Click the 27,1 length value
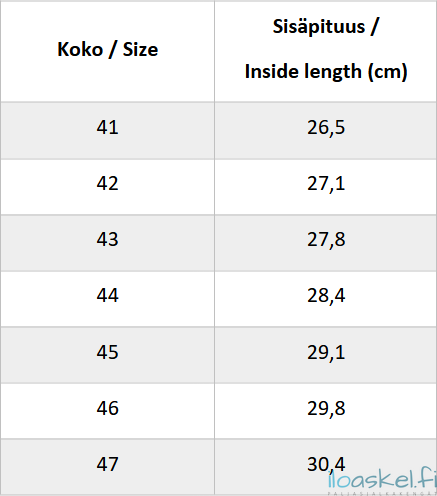Screen dimensions: 437x496 pyautogui.click(x=326, y=184)
